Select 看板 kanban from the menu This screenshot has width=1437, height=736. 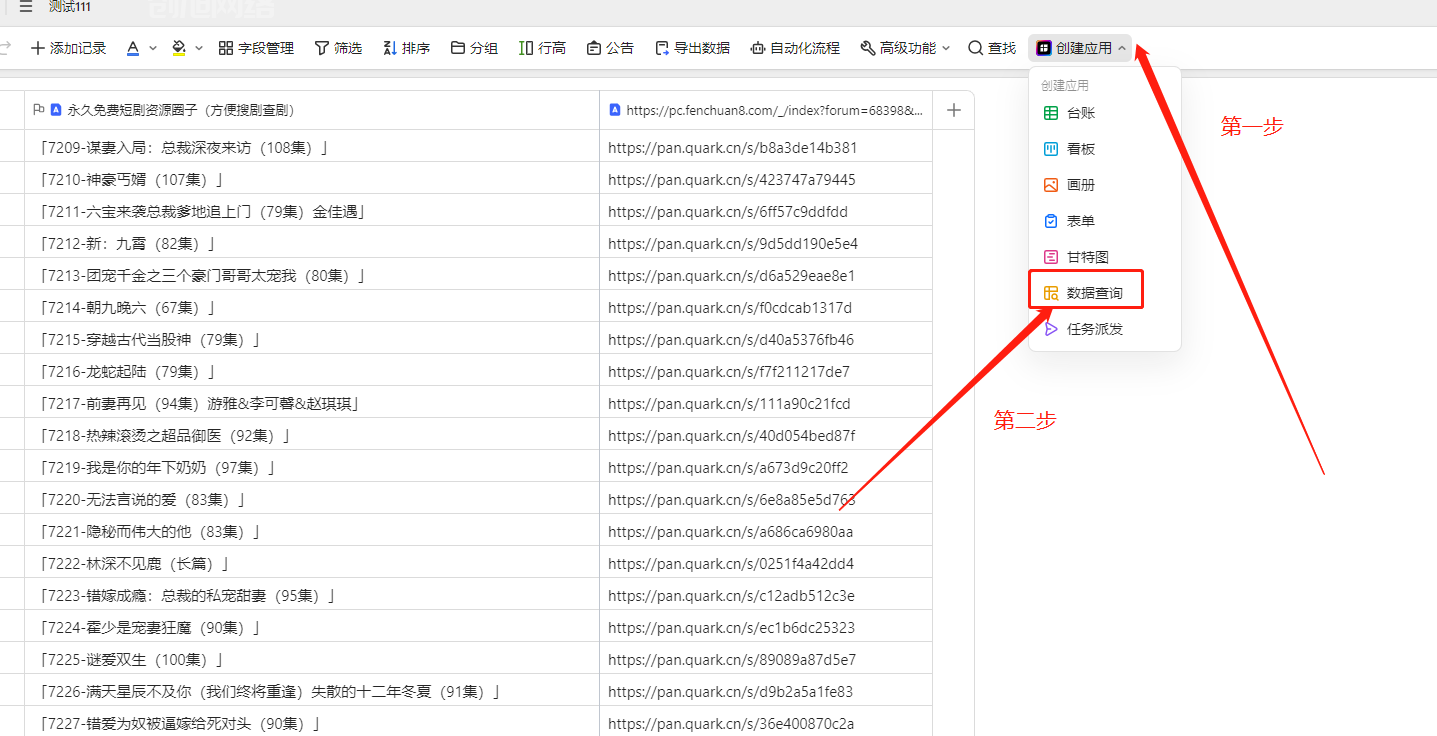click(1105, 149)
